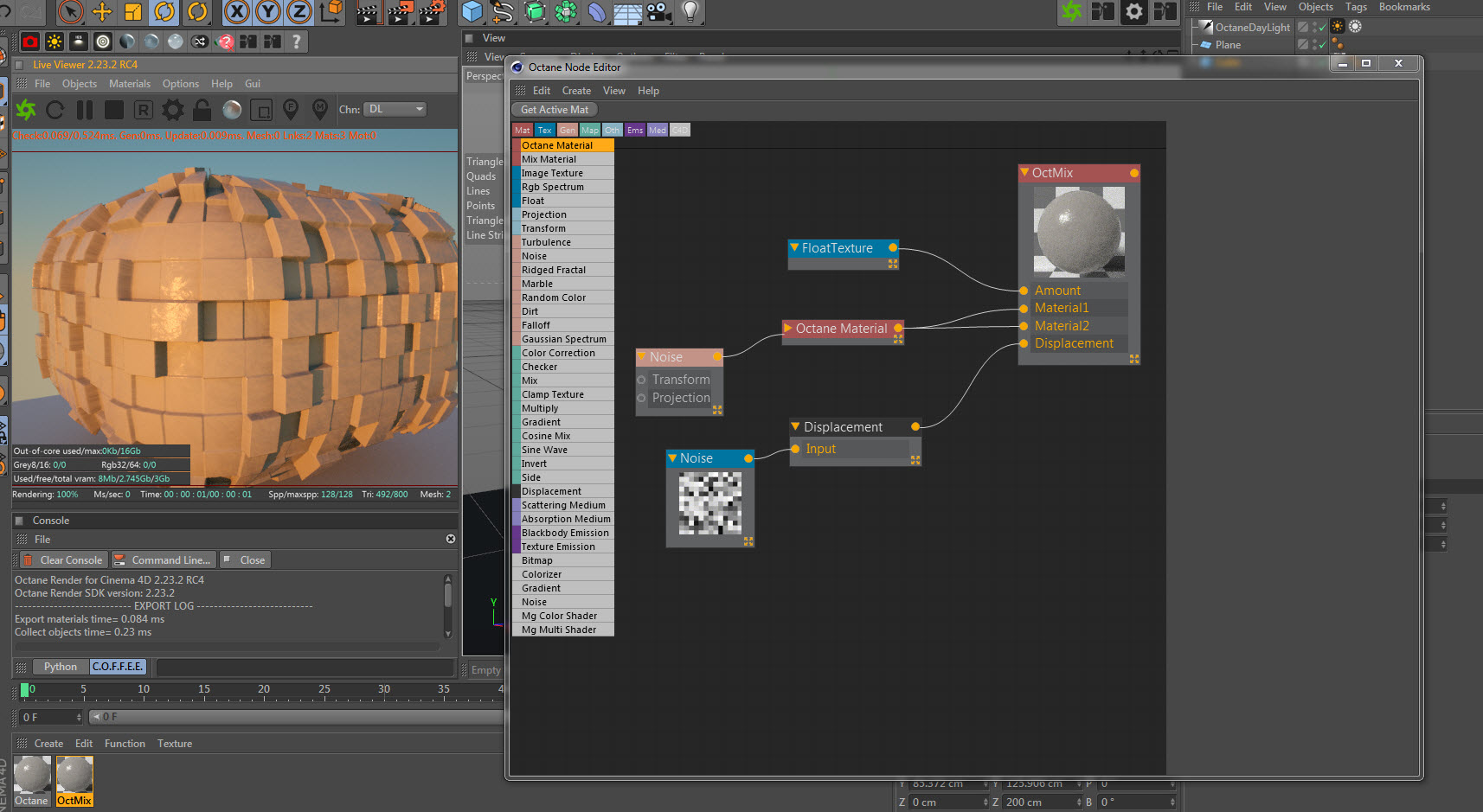Collapse the pink Noise node with Transform port
Viewport: 1483px width, 812px height.
(642, 356)
